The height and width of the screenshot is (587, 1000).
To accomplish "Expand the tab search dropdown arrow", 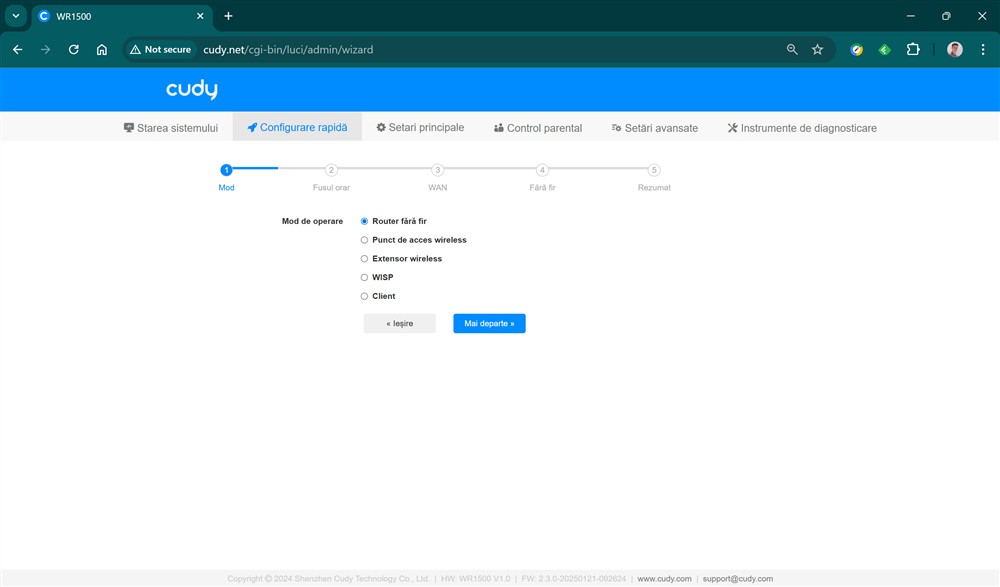I will pos(16,16).
